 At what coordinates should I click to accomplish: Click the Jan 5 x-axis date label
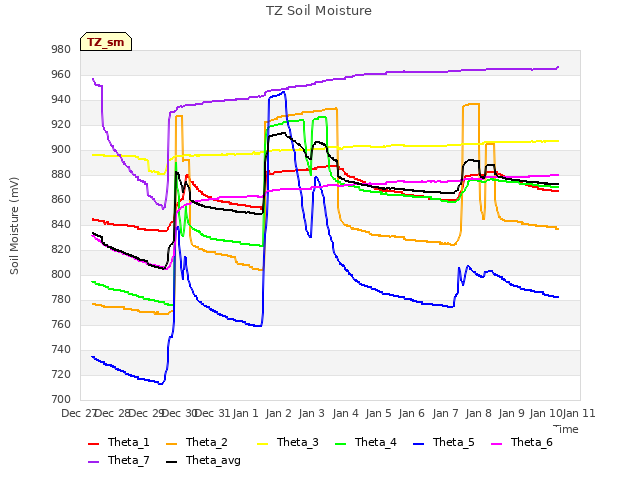(378, 413)
